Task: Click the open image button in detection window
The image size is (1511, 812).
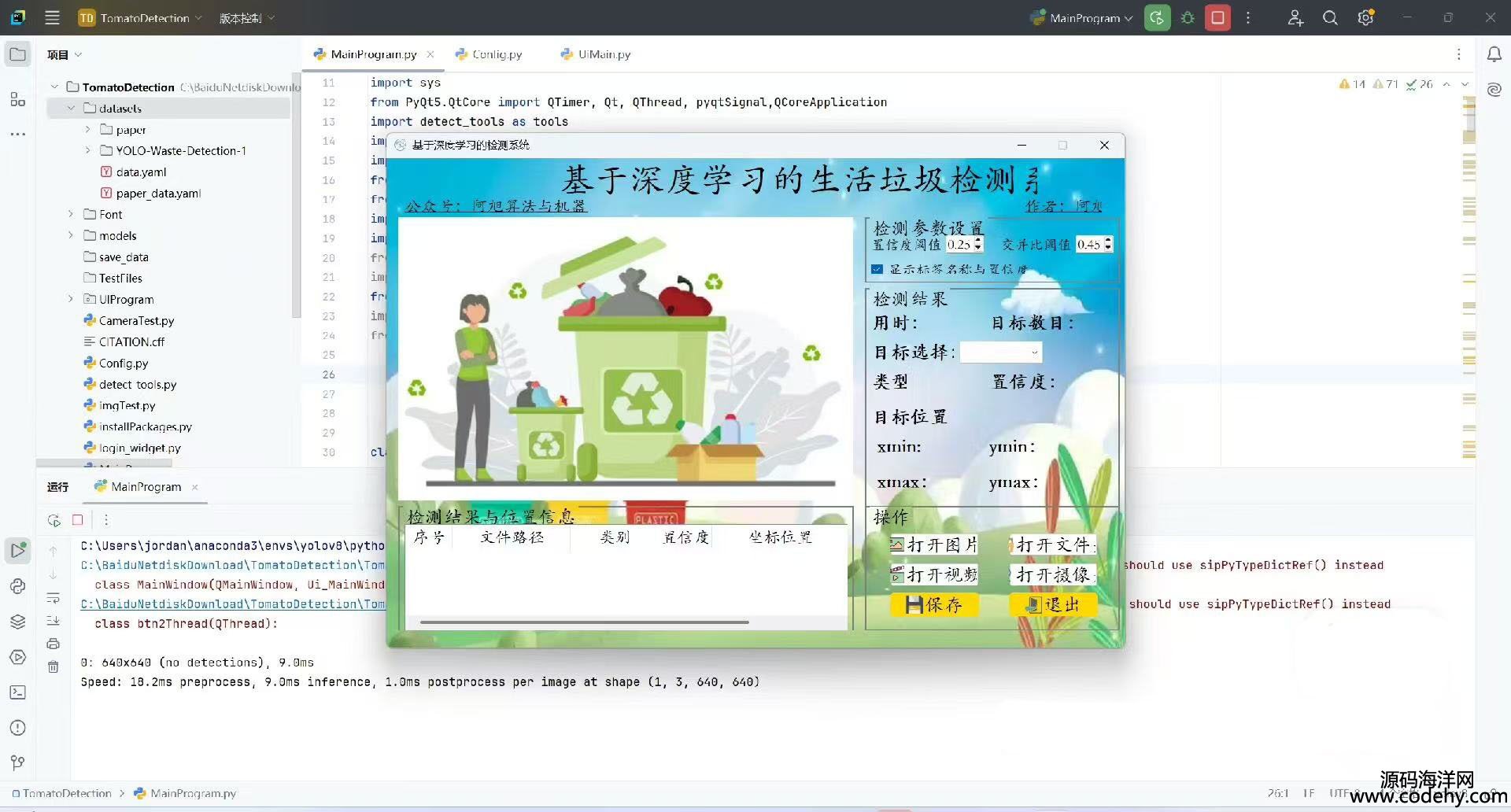Action: [x=933, y=545]
